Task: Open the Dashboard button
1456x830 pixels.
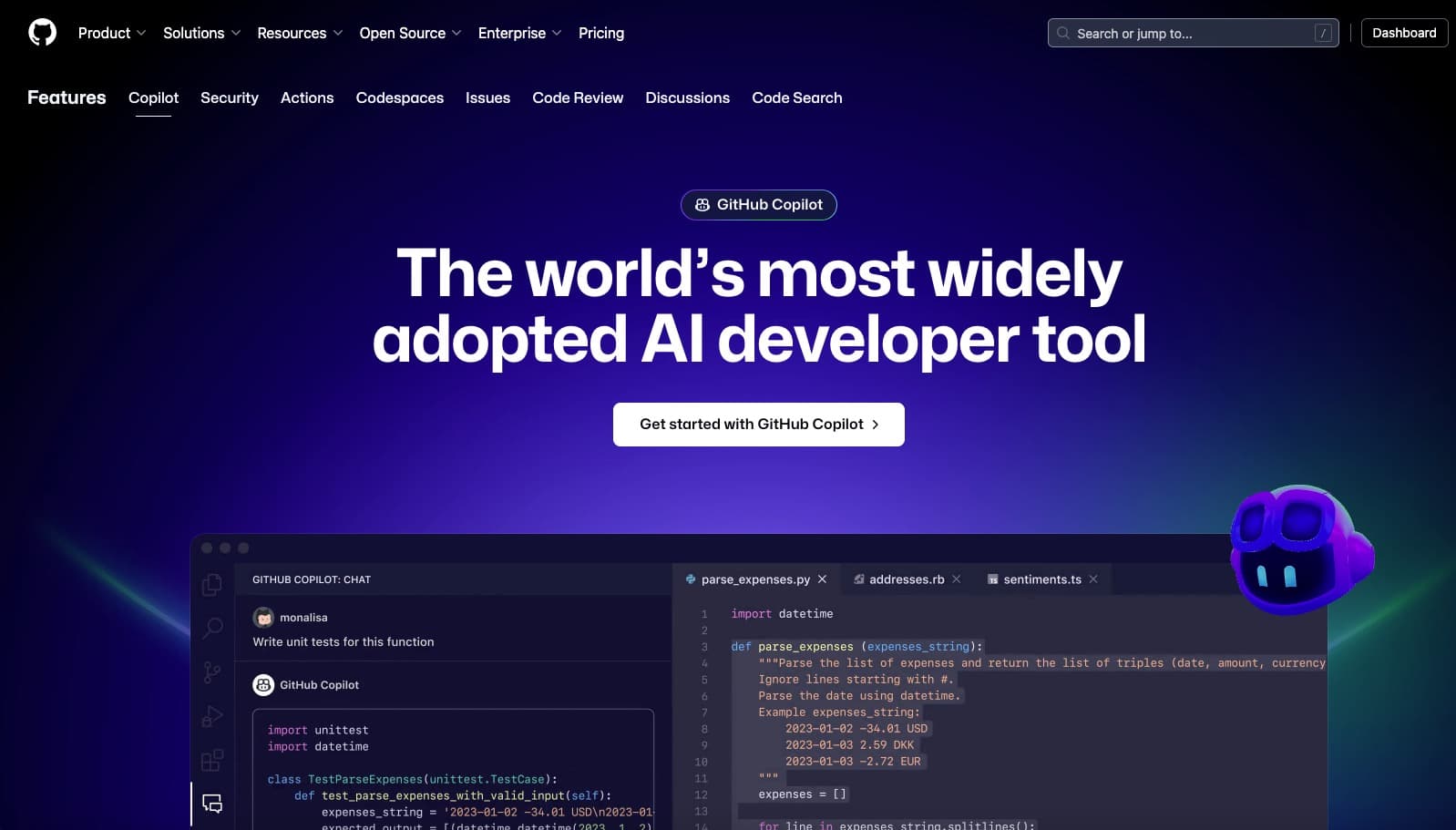Action: point(1404,33)
